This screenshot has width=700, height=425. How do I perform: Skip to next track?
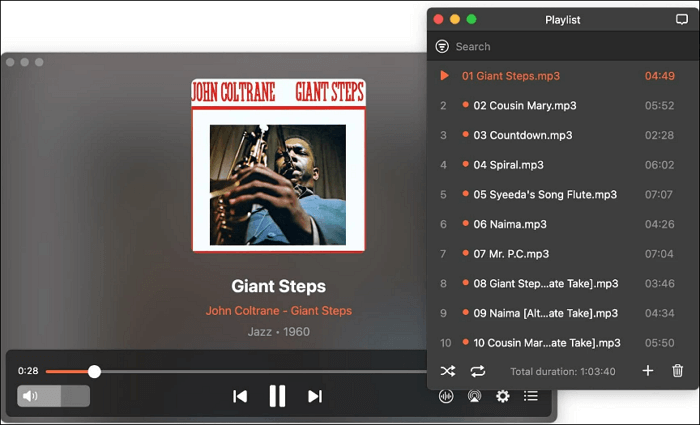315,396
